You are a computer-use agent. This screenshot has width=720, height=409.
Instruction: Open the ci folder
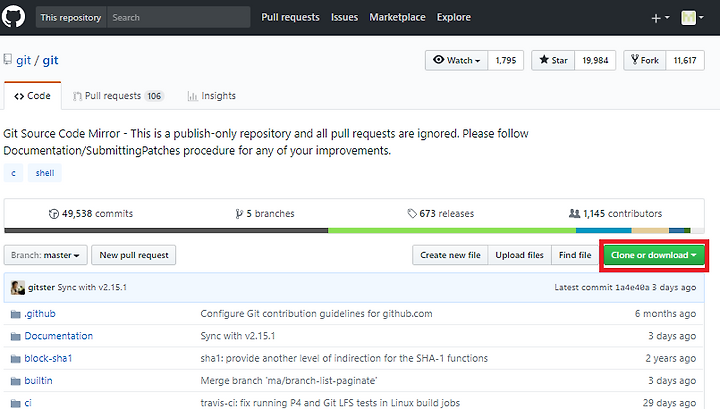[x=28, y=403]
